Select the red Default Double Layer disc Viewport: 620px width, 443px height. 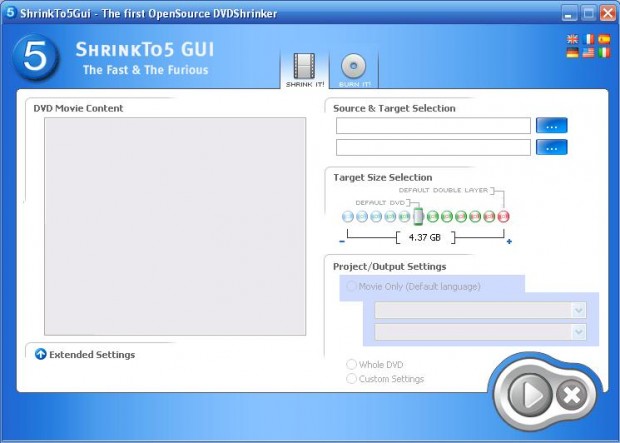(x=503, y=216)
